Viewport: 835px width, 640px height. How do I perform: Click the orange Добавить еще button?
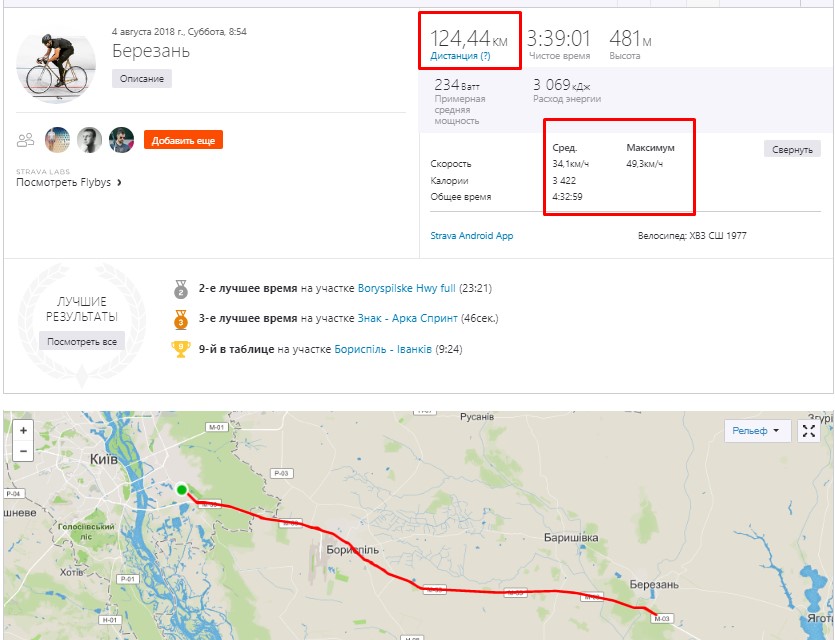coord(183,141)
